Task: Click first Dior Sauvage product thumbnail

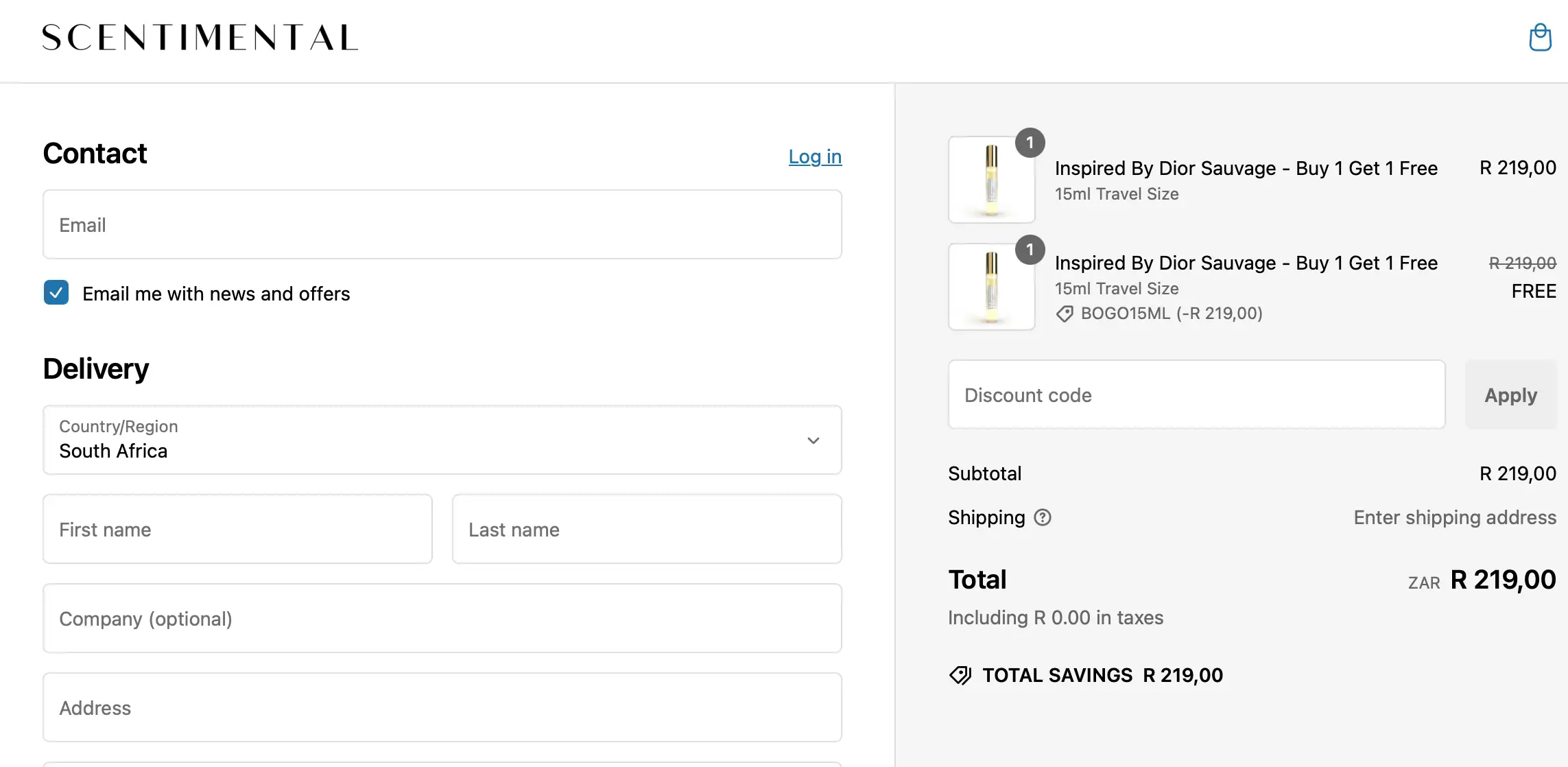Action: [x=990, y=180]
